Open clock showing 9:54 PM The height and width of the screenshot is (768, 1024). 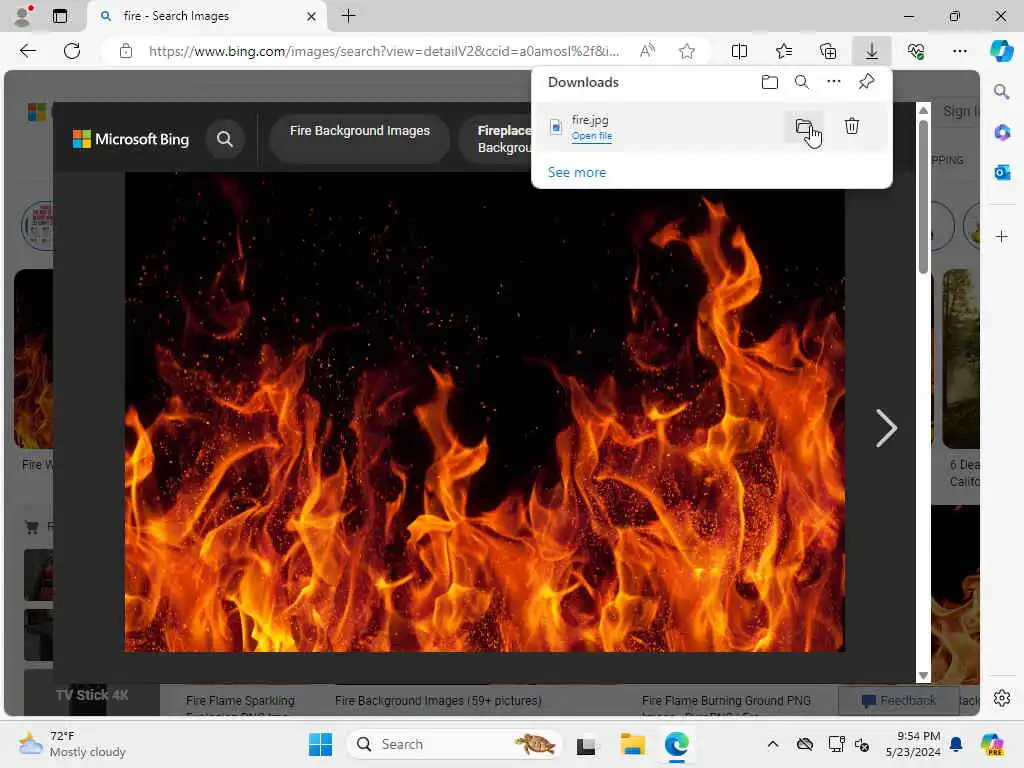click(x=913, y=744)
